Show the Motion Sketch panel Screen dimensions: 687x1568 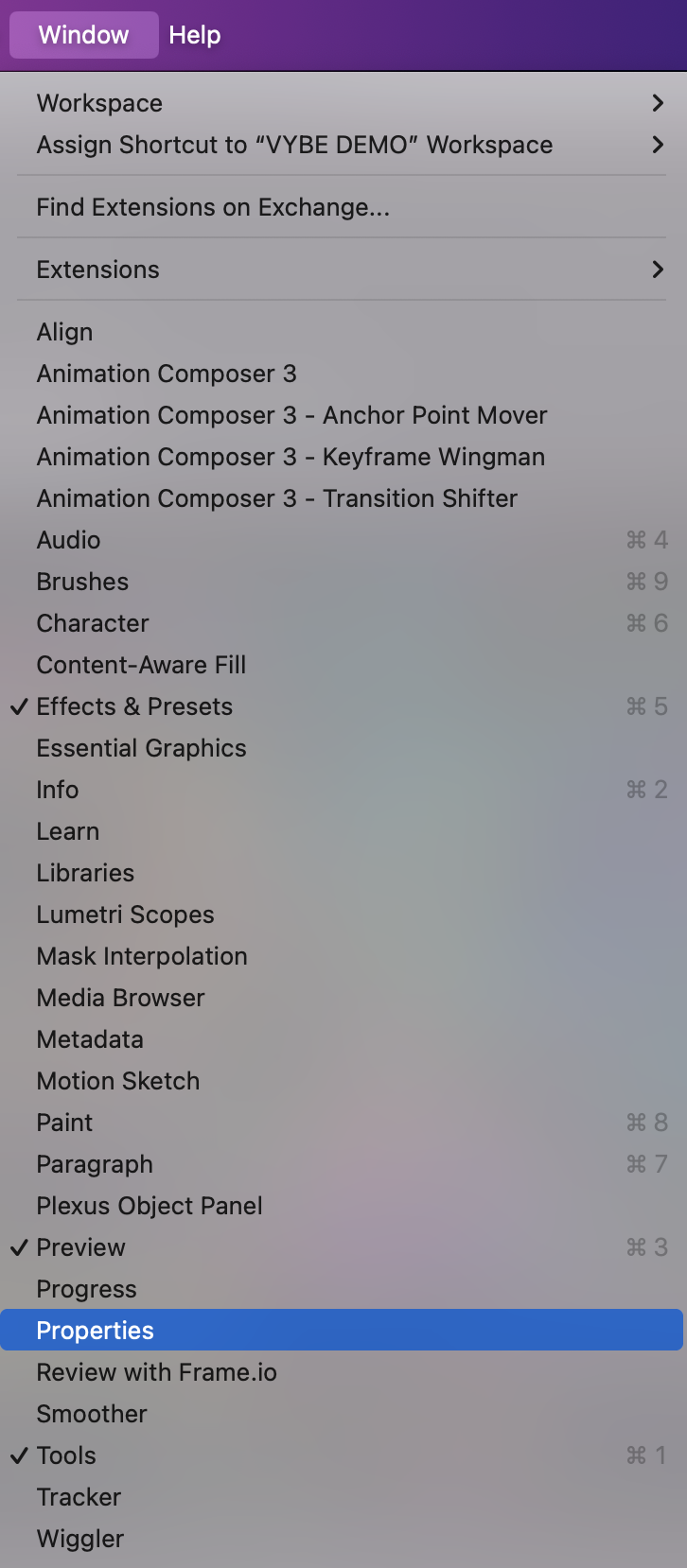tap(342, 1081)
